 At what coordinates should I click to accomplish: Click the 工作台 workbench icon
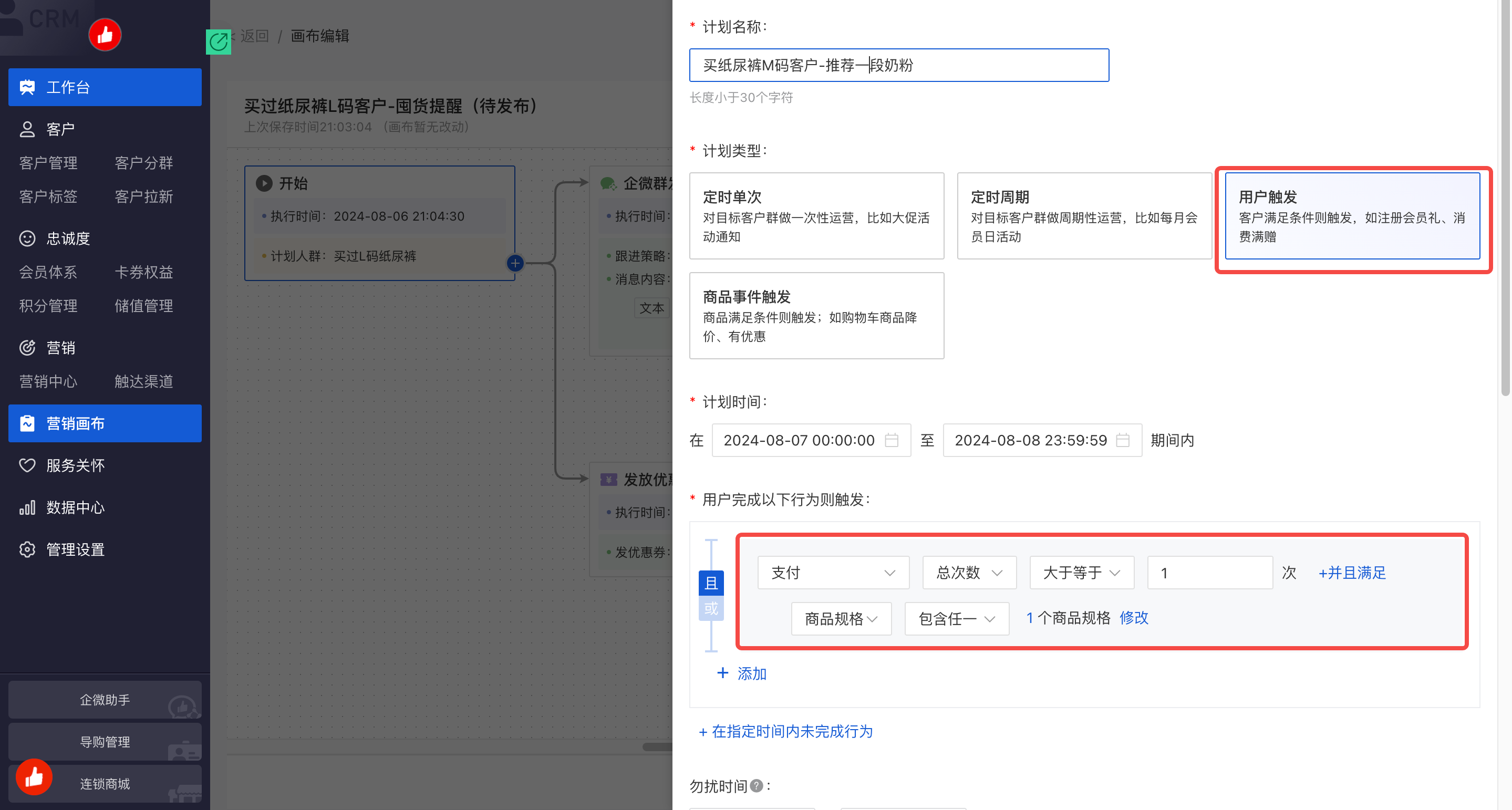(27, 87)
